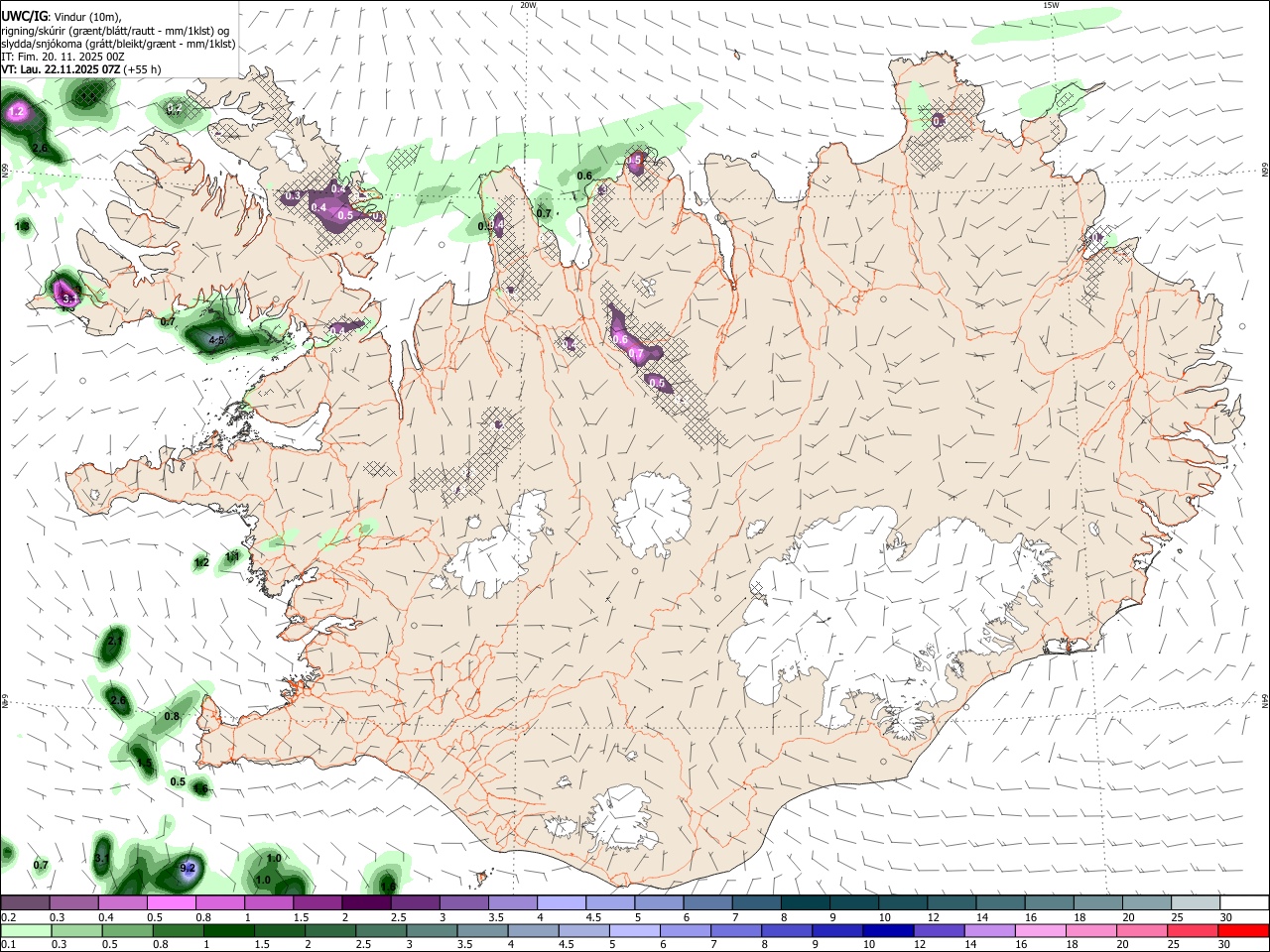Pick the pale grey 25 swatch in snow legend

click(1195, 902)
